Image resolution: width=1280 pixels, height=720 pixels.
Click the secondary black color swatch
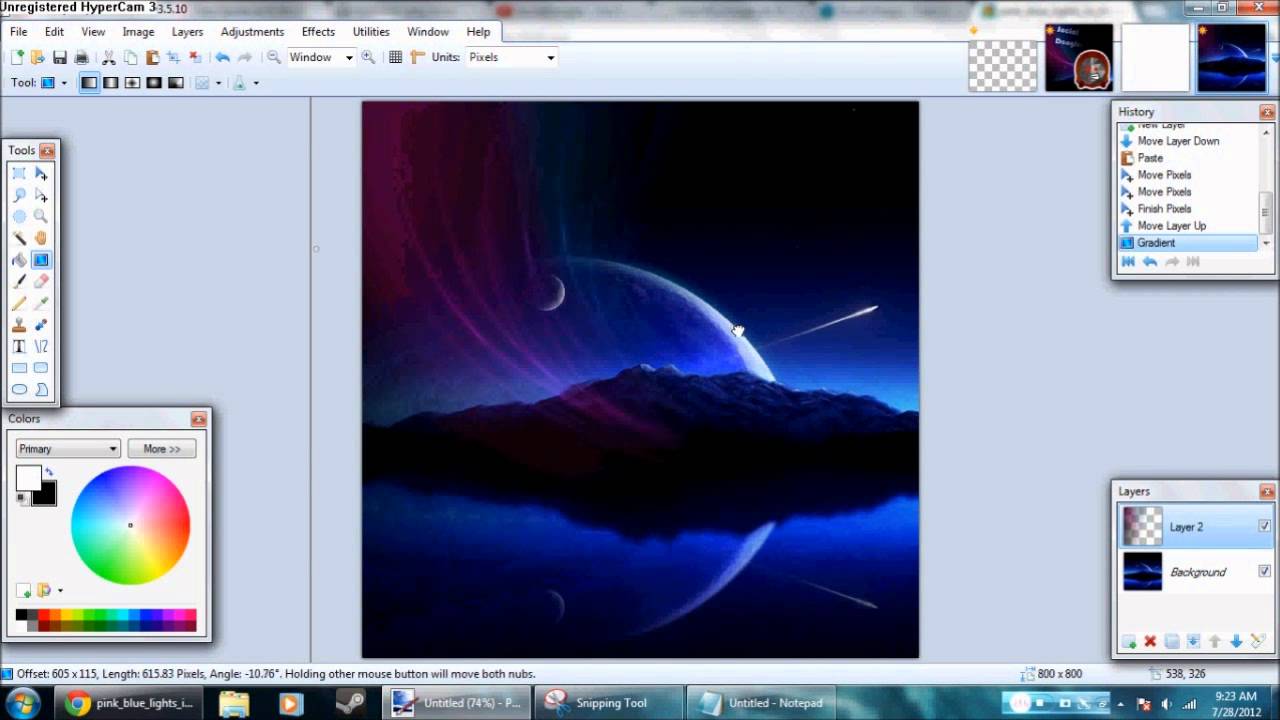coord(44,493)
